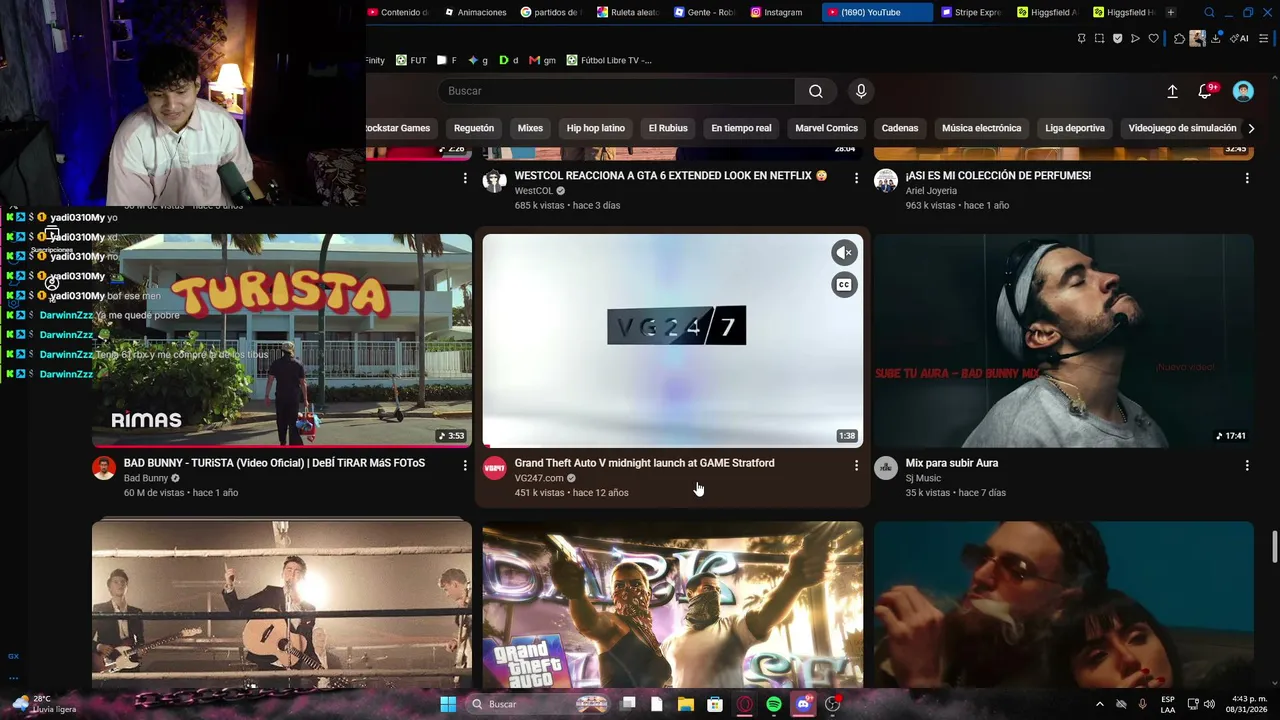1280x720 pixels.
Task: Open video title Grand Theft Auto V midnight launch
Action: [644, 463]
